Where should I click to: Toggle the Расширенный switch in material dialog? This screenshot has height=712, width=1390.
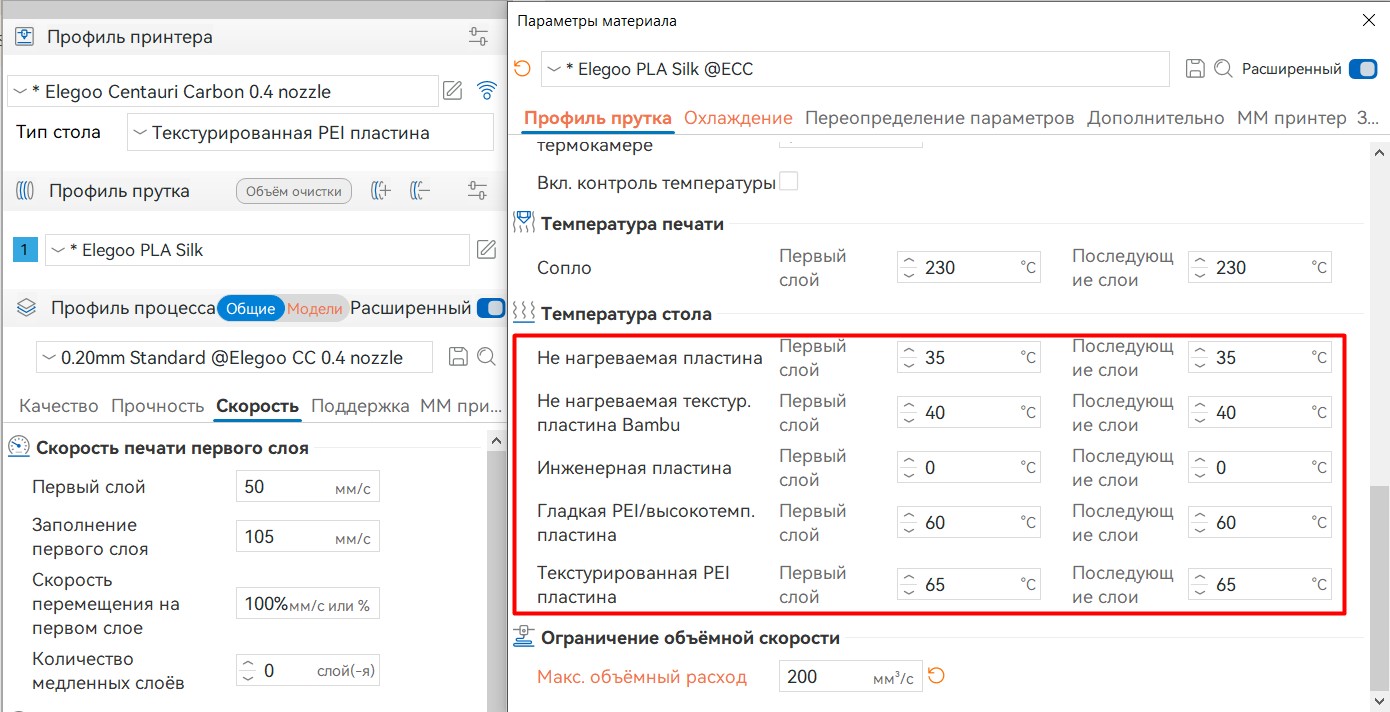(1362, 69)
